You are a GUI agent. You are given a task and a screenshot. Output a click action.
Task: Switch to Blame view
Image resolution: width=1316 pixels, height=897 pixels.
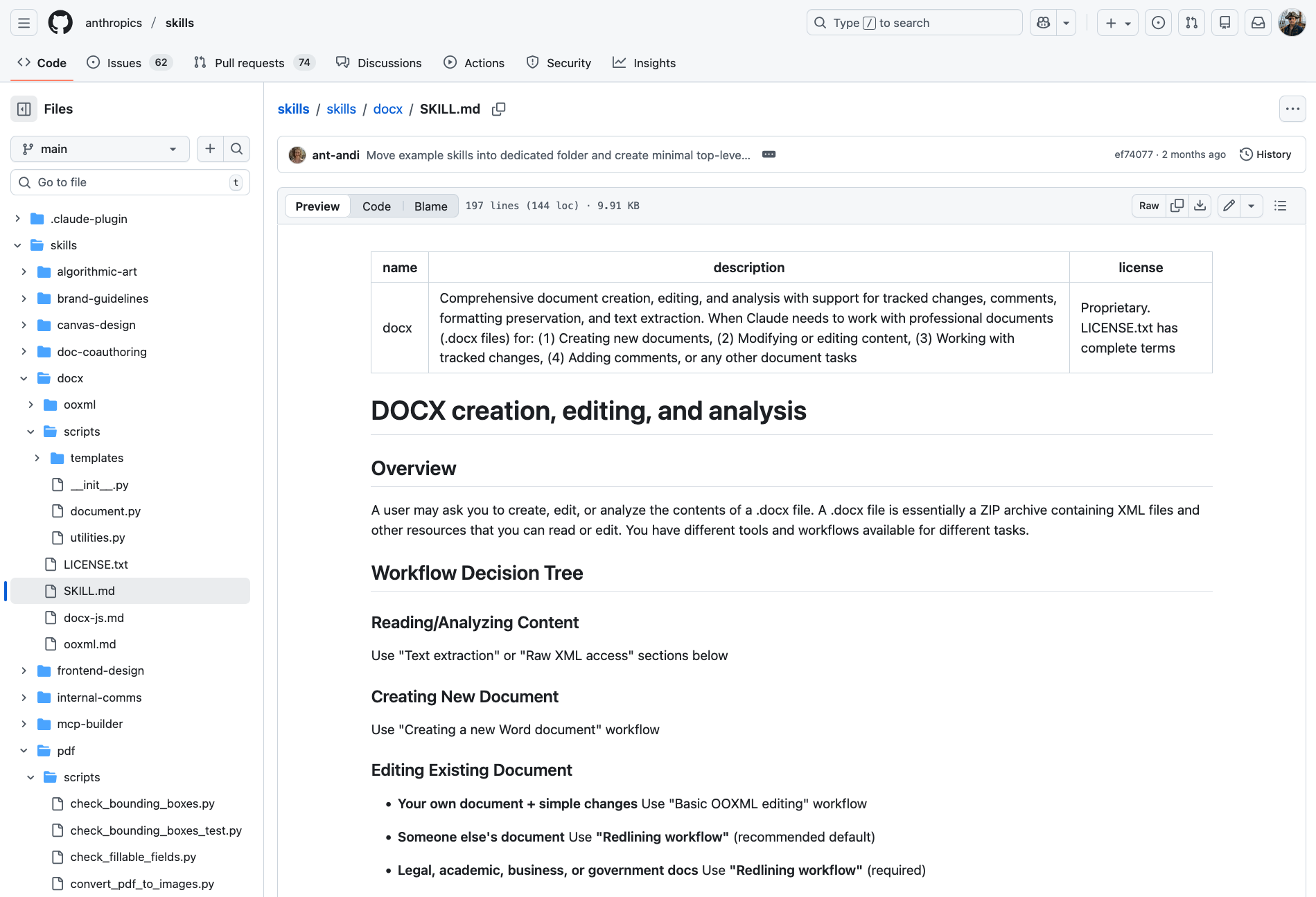coord(430,206)
